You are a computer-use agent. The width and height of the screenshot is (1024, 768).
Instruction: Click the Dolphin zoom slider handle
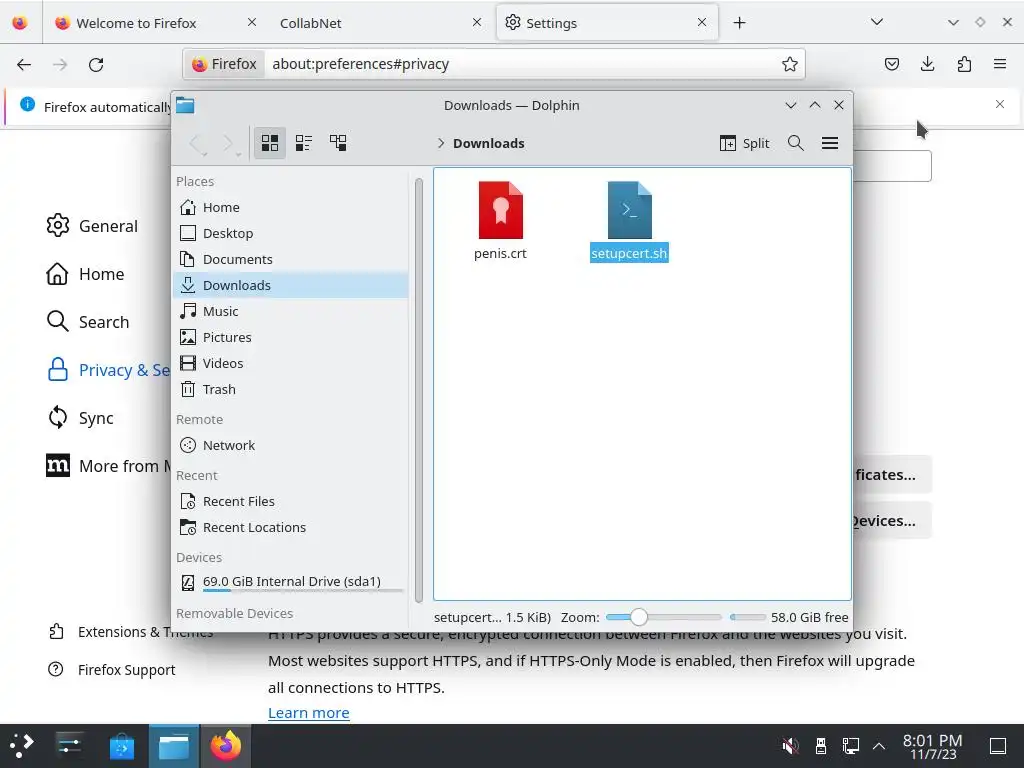click(639, 617)
